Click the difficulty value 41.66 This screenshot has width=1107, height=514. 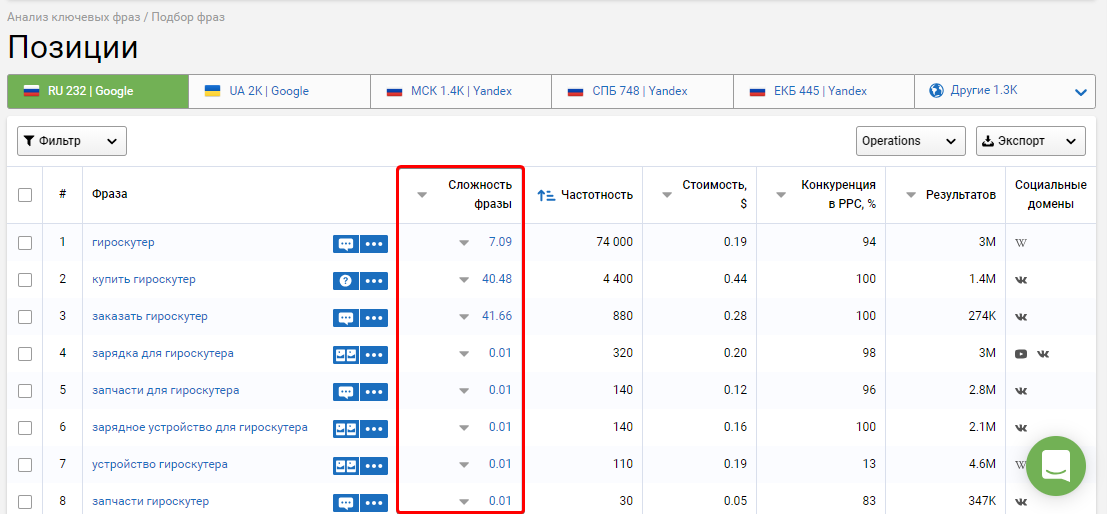497,316
